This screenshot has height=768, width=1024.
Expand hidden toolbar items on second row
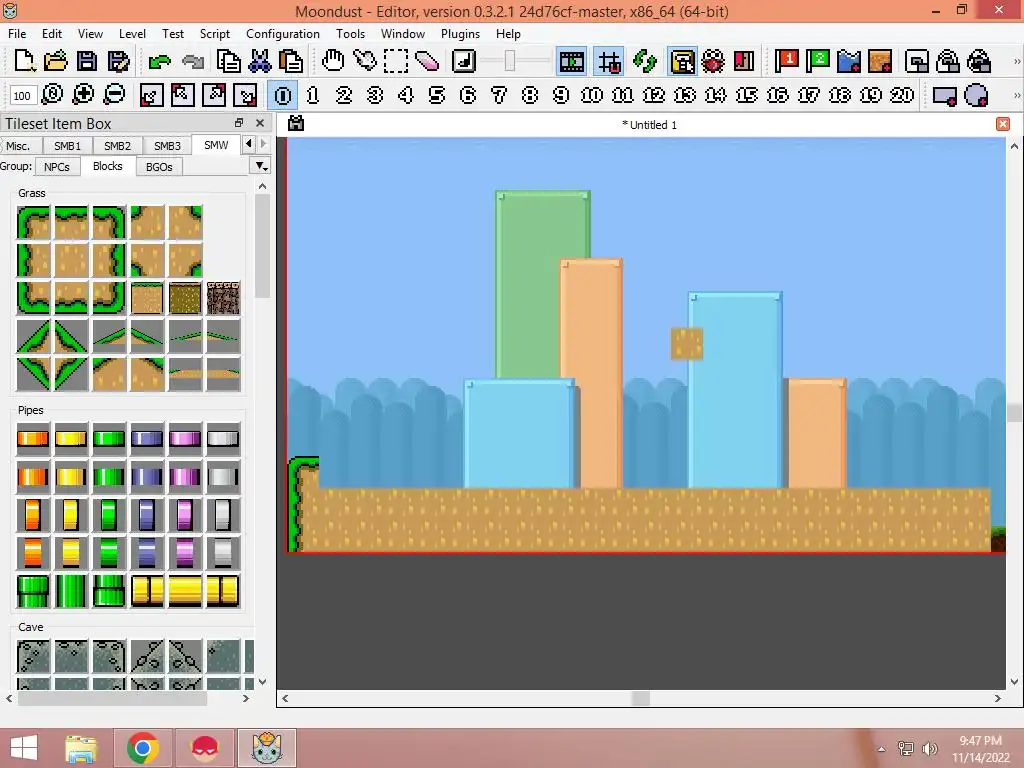pyautogui.click(x=1016, y=95)
